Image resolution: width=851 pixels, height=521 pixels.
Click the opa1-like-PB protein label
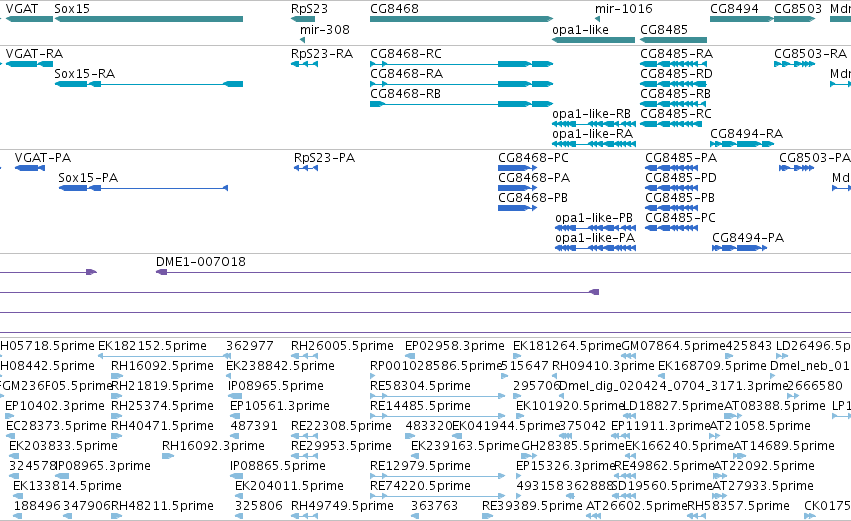(x=594, y=218)
